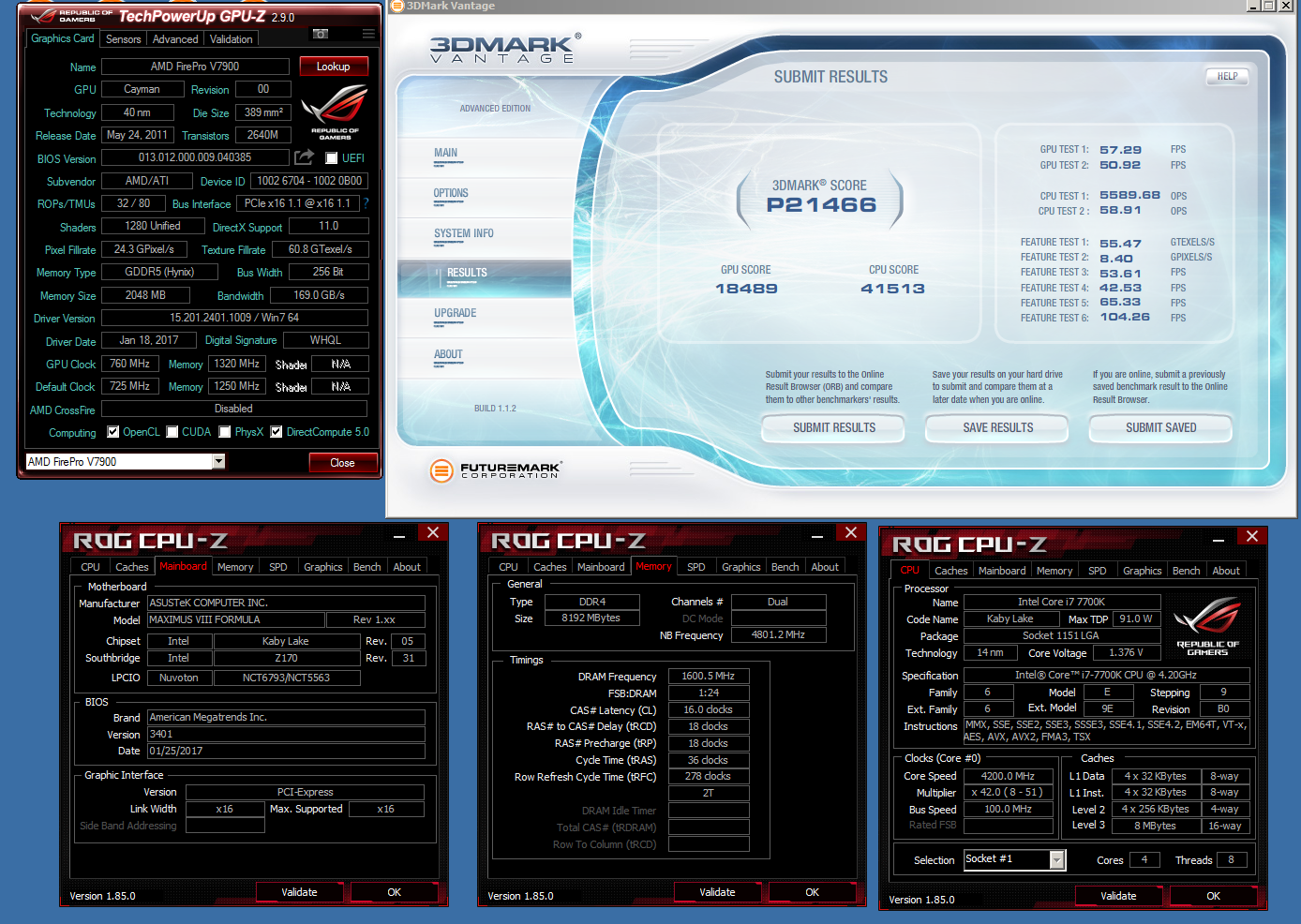
Task: Minimize the 3DMark Vantage window
Action: coord(1254,6)
